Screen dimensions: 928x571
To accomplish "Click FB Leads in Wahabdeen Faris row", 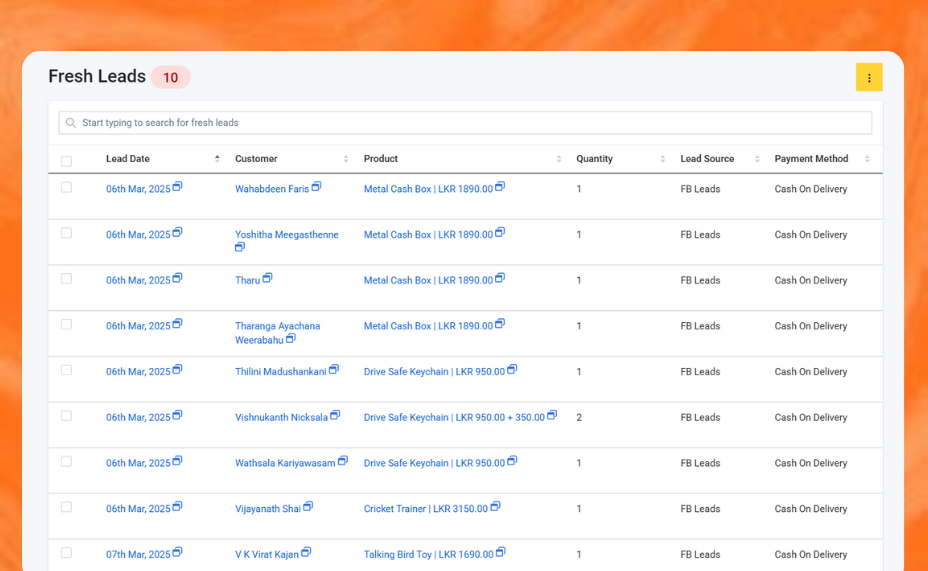I will click(700, 189).
